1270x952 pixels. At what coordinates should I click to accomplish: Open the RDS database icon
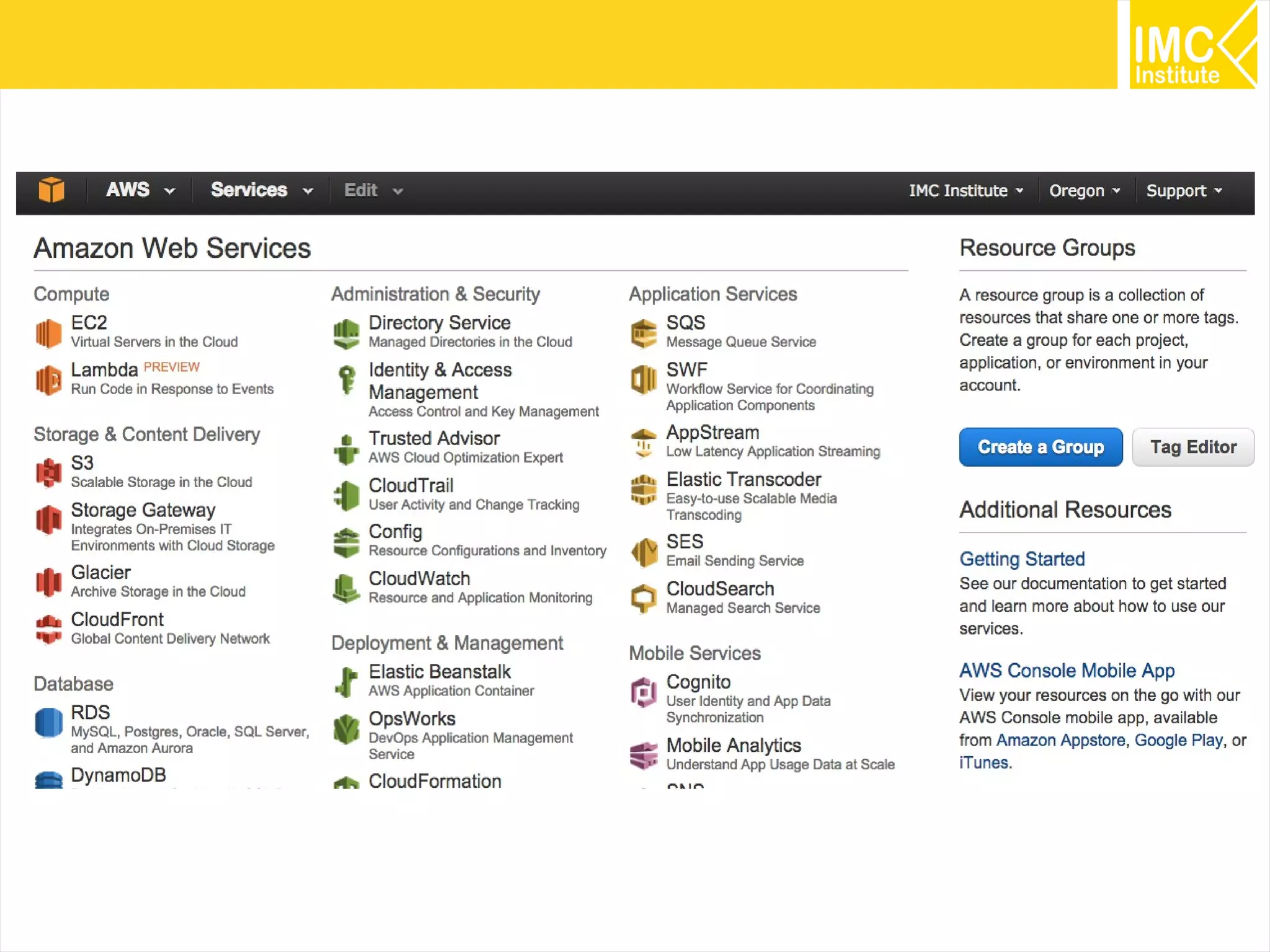click(x=48, y=723)
